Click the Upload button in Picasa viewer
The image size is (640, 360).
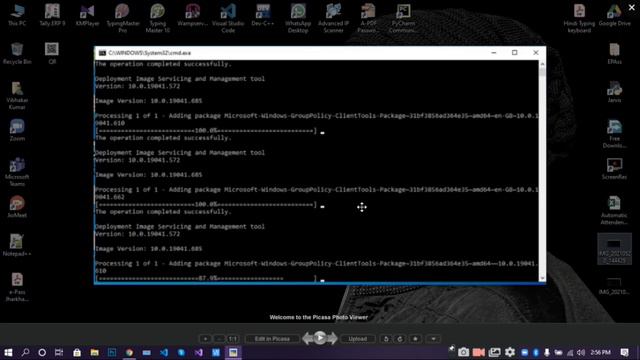point(358,339)
